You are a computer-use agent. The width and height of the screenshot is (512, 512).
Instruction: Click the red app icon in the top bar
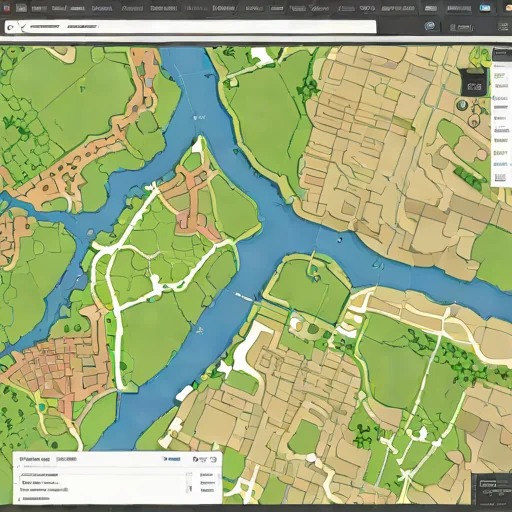pos(6,8)
